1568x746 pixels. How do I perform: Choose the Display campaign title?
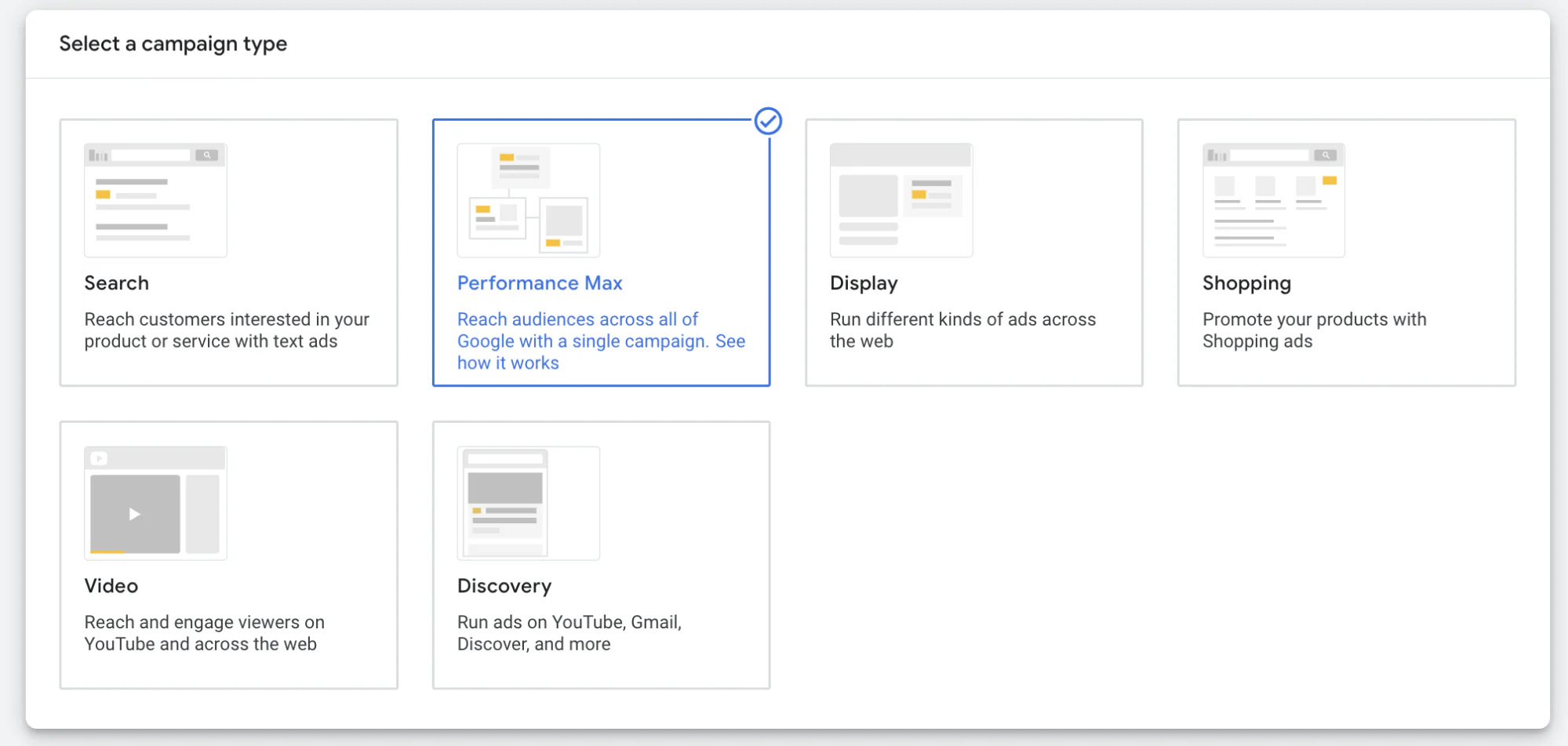(864, 283)
